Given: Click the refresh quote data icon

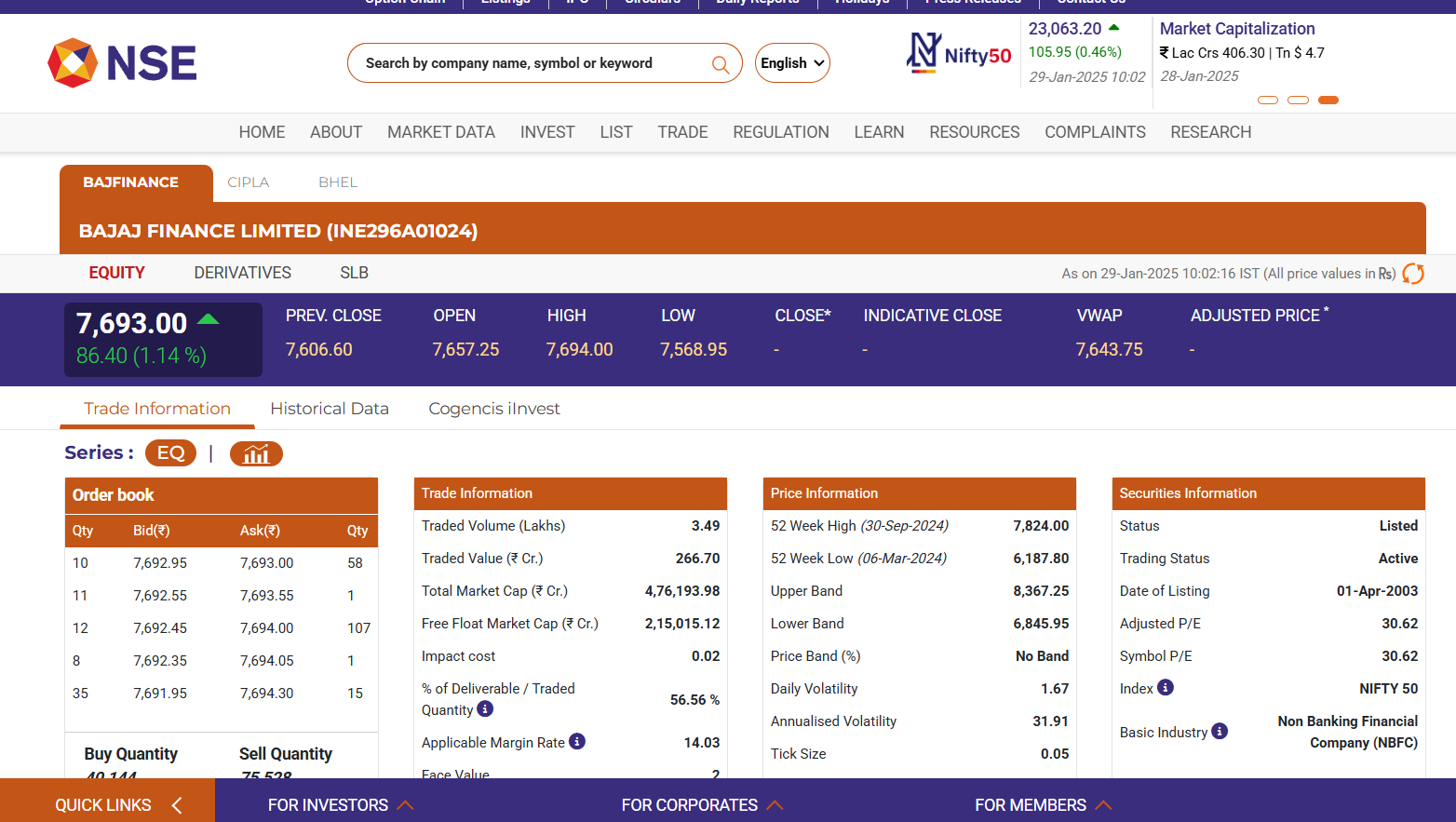Looking at the screenshot, I should click(1412, 274).
